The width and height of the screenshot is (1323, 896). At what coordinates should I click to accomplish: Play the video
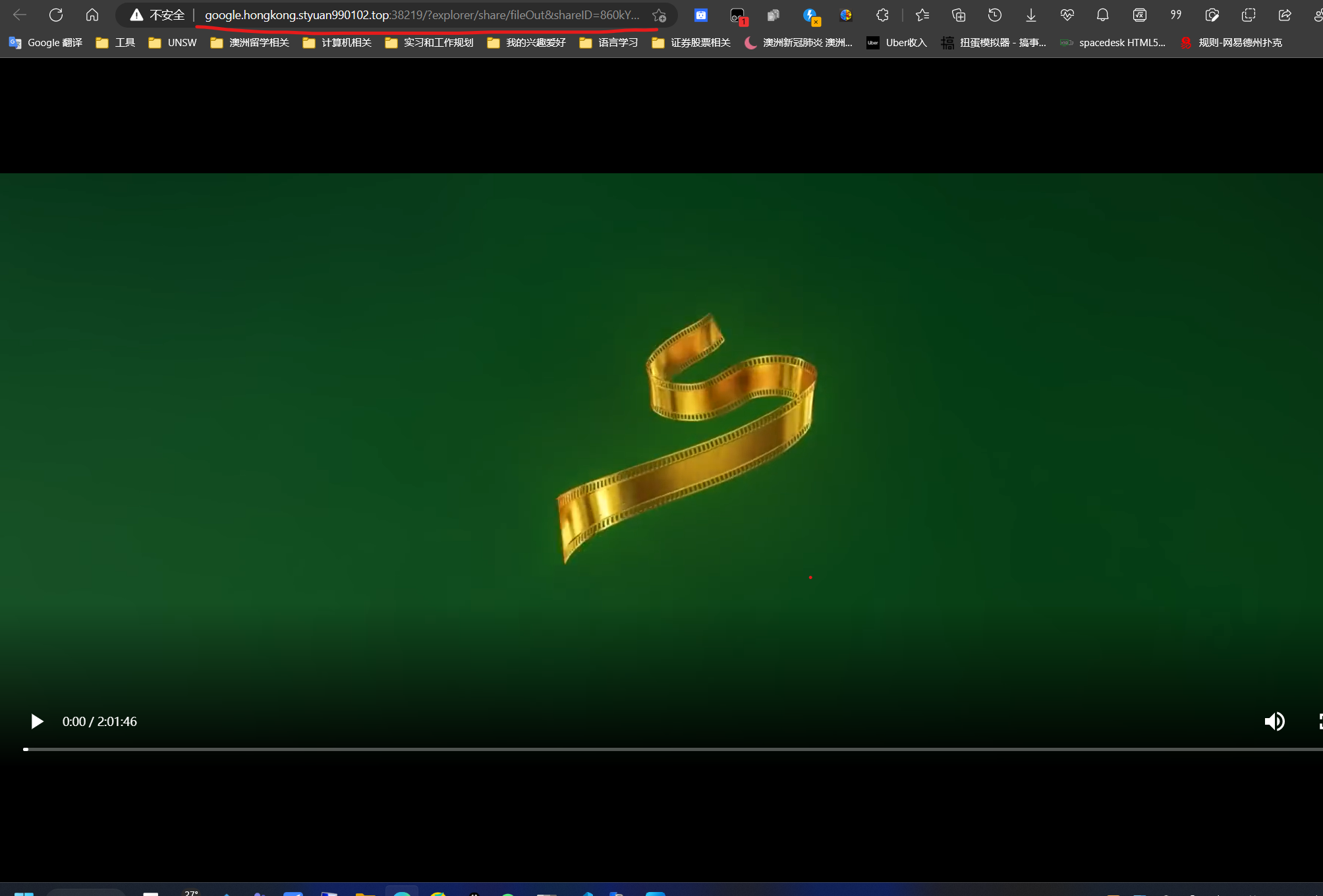click(x=37, y=721)
